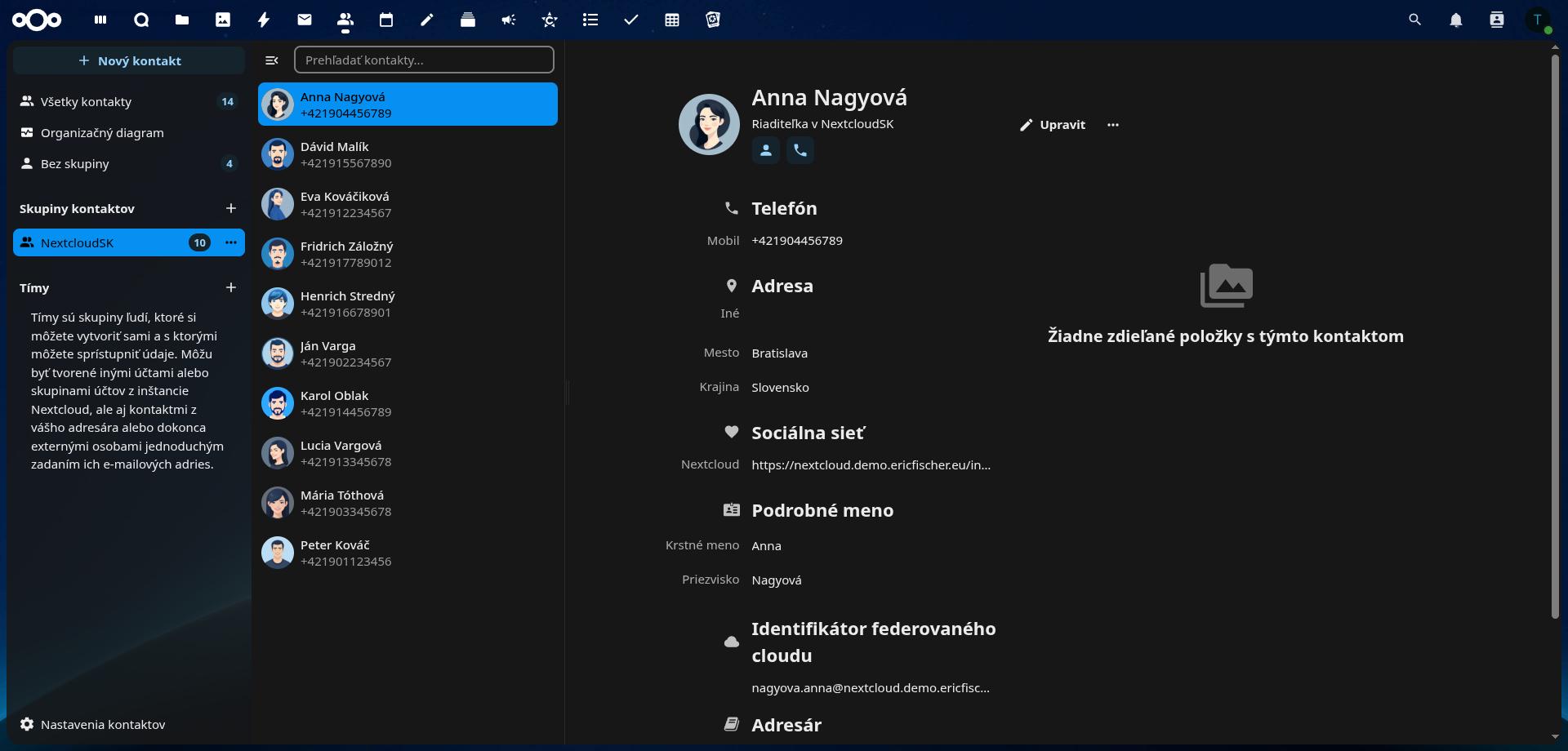
Task: Select contact Eva Kováčiková from the list
Action: (x=407, y=203)
